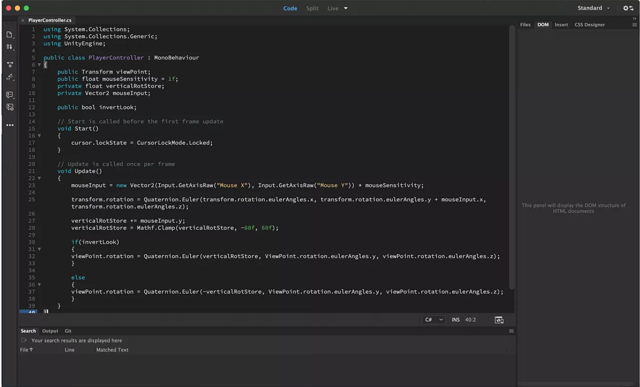640x387 pixels.
Task: Click 'CursorLockMode.Locked' on line 17
Action: click(173, 143)
